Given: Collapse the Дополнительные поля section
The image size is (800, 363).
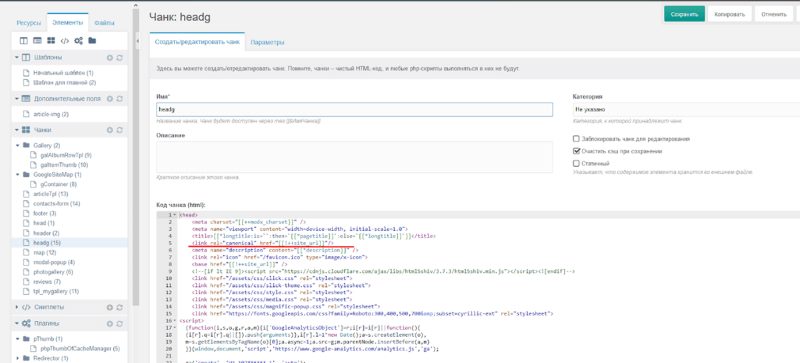Looking at the screenshot, I should tap(17, 99).
